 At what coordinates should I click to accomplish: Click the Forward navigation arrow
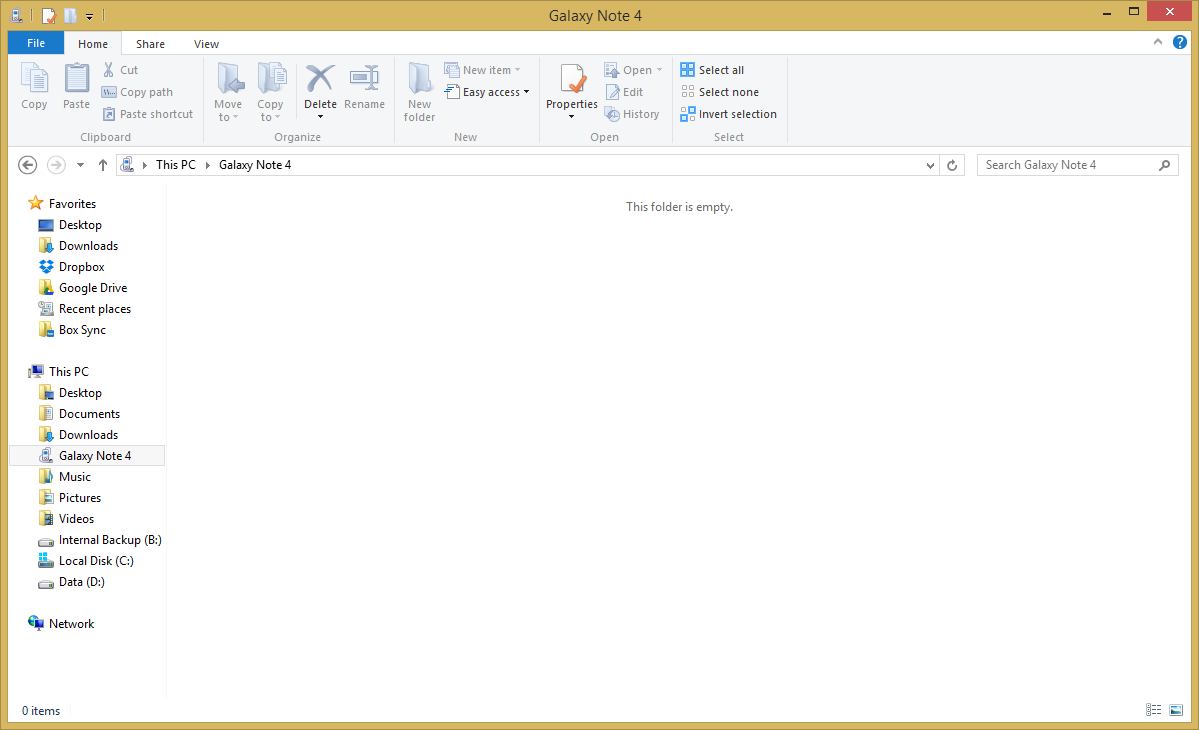pos(56,165)
